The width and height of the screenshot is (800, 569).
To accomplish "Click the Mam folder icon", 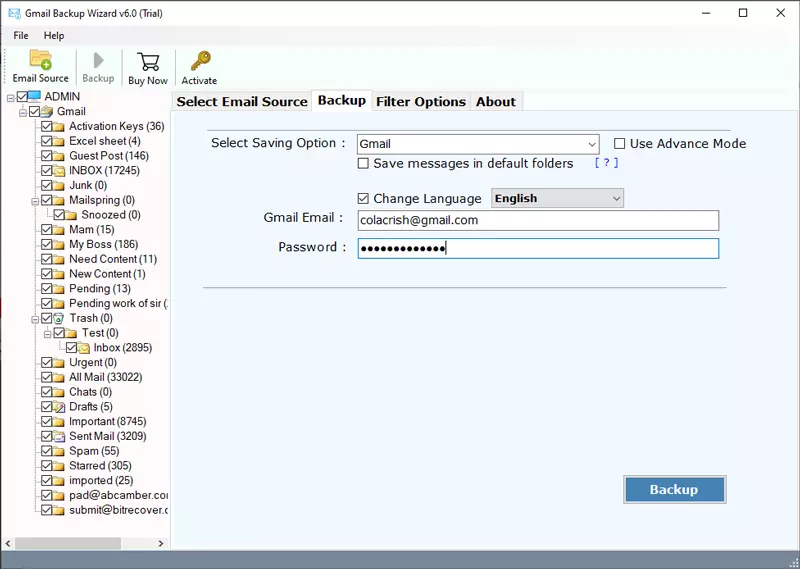I will [59, 230].
